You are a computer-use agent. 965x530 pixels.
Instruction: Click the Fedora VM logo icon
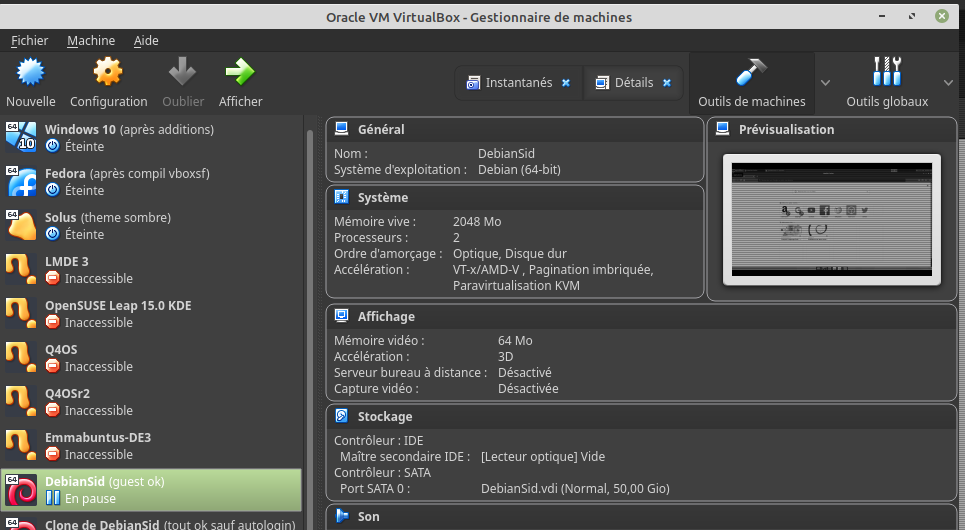(21, 182)
